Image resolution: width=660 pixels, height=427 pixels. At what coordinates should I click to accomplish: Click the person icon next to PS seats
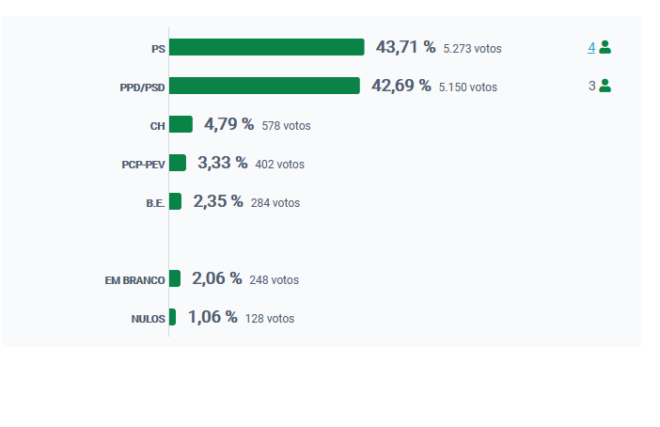pos(605,47)
